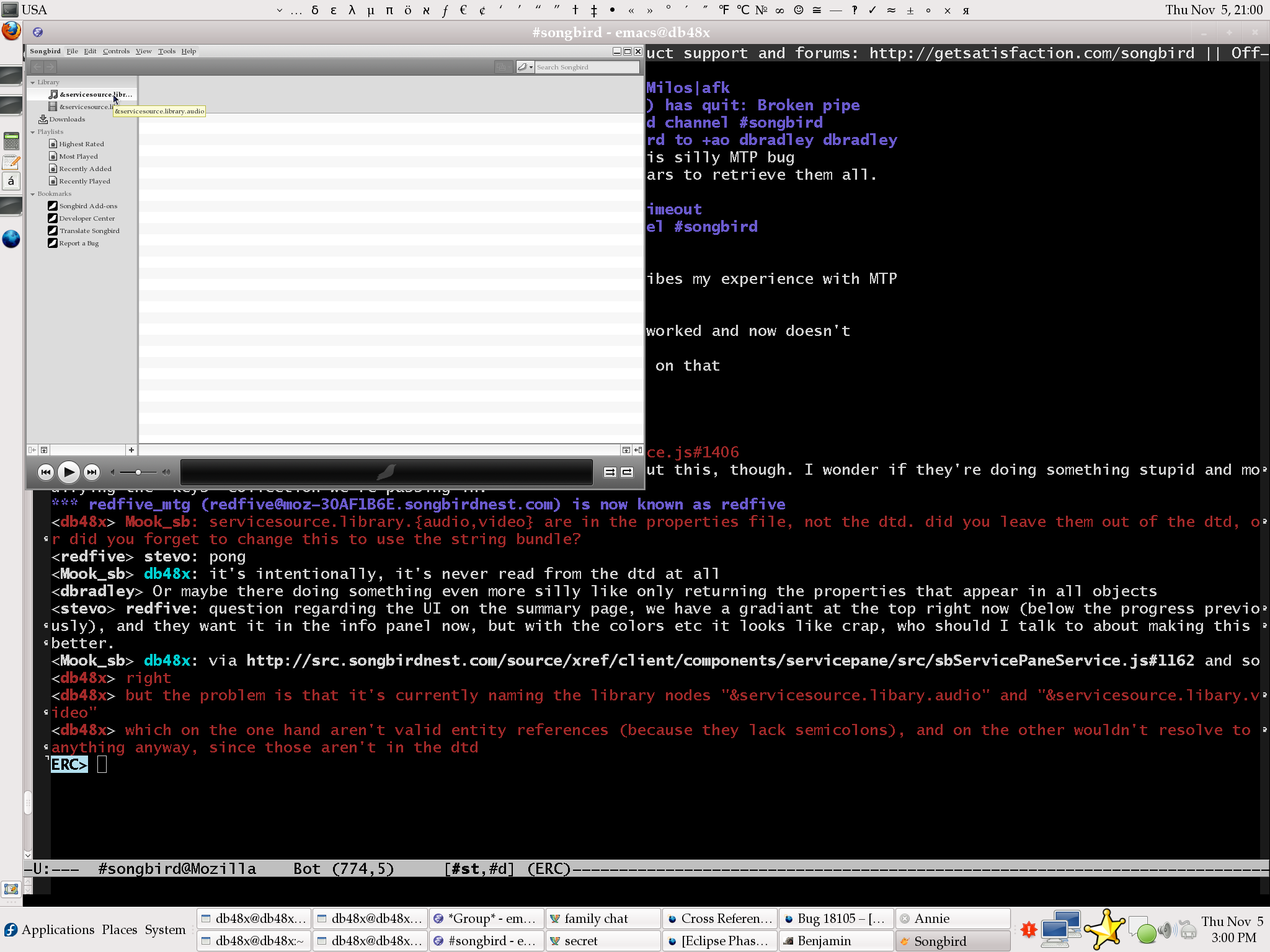
Task: Switch to the Annie taskbar window
Action: pyautogui.click(x=952, y=919)
